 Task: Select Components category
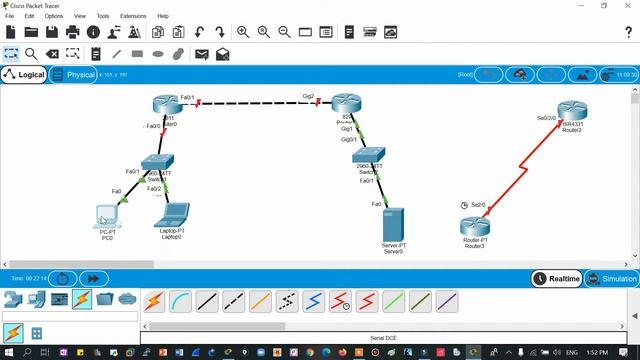pyautogui.click(x=60, y=299)
